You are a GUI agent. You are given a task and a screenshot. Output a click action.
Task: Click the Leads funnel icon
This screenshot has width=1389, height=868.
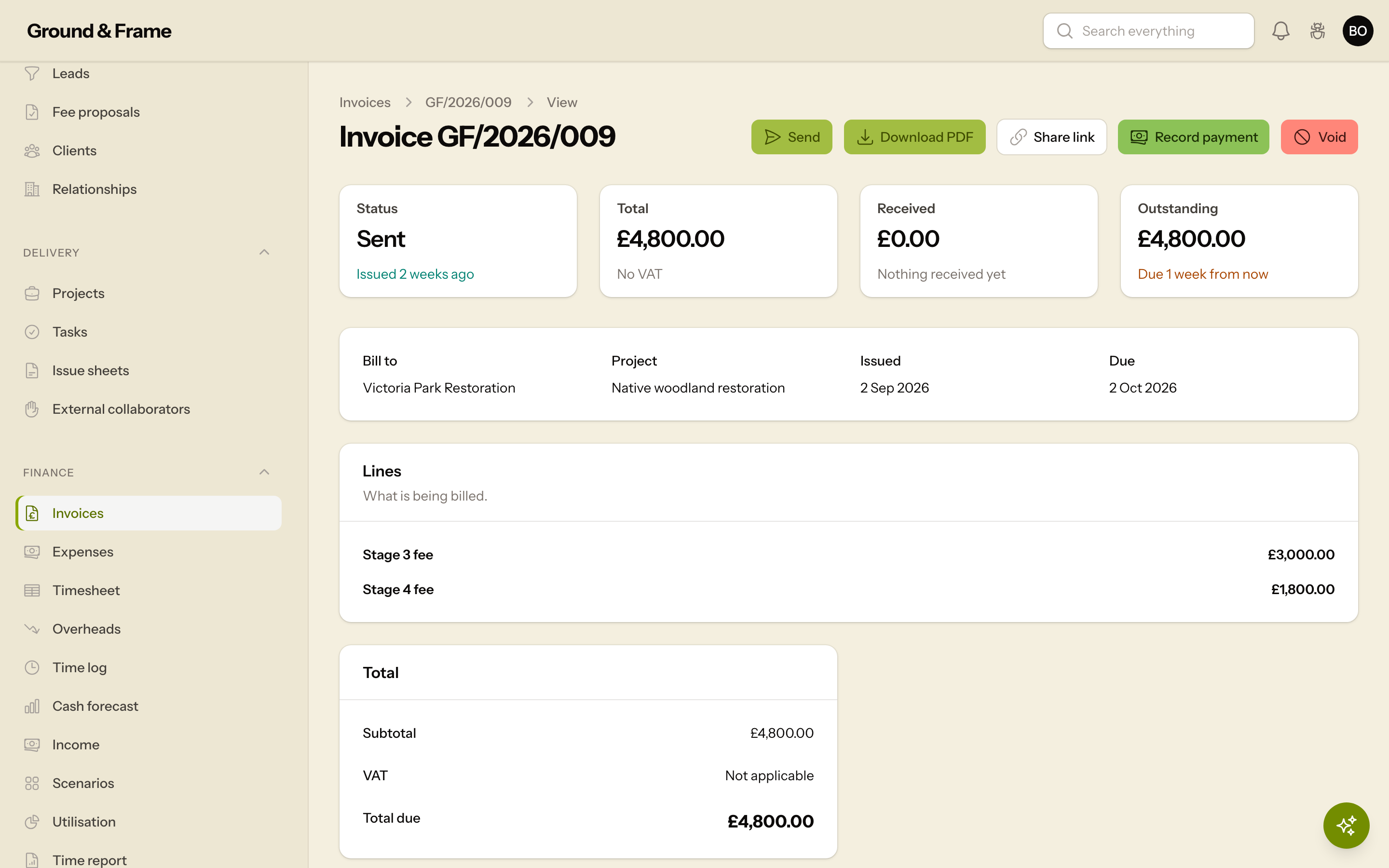pos(32,73)
